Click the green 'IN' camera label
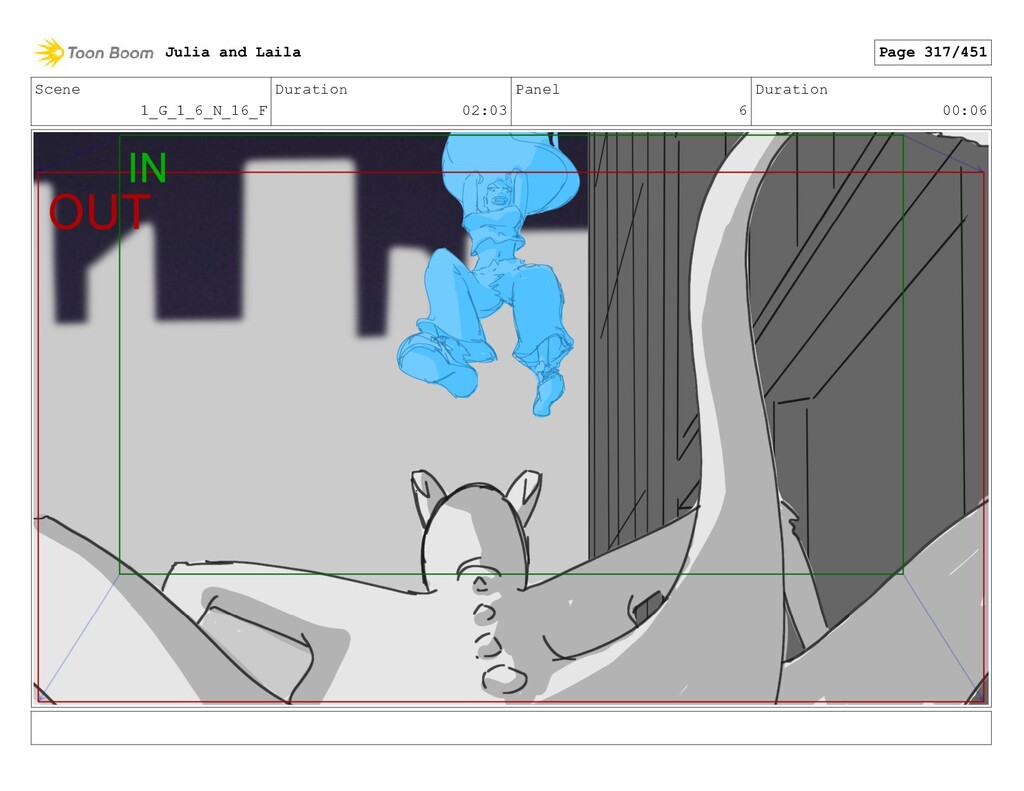The image size is (1024, 791). pyautogui.click(x=148, y=168)
